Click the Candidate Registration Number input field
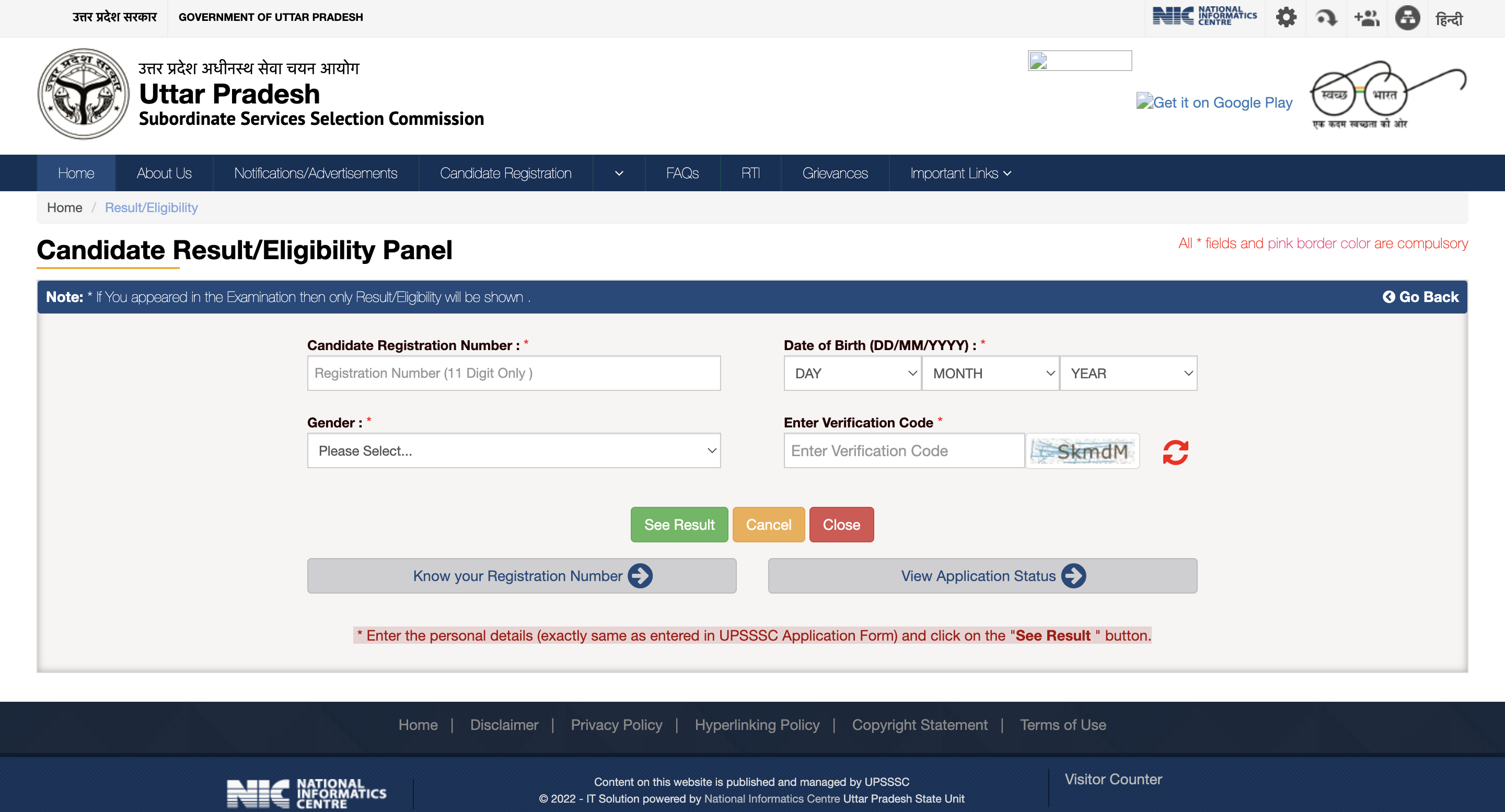 514,373
